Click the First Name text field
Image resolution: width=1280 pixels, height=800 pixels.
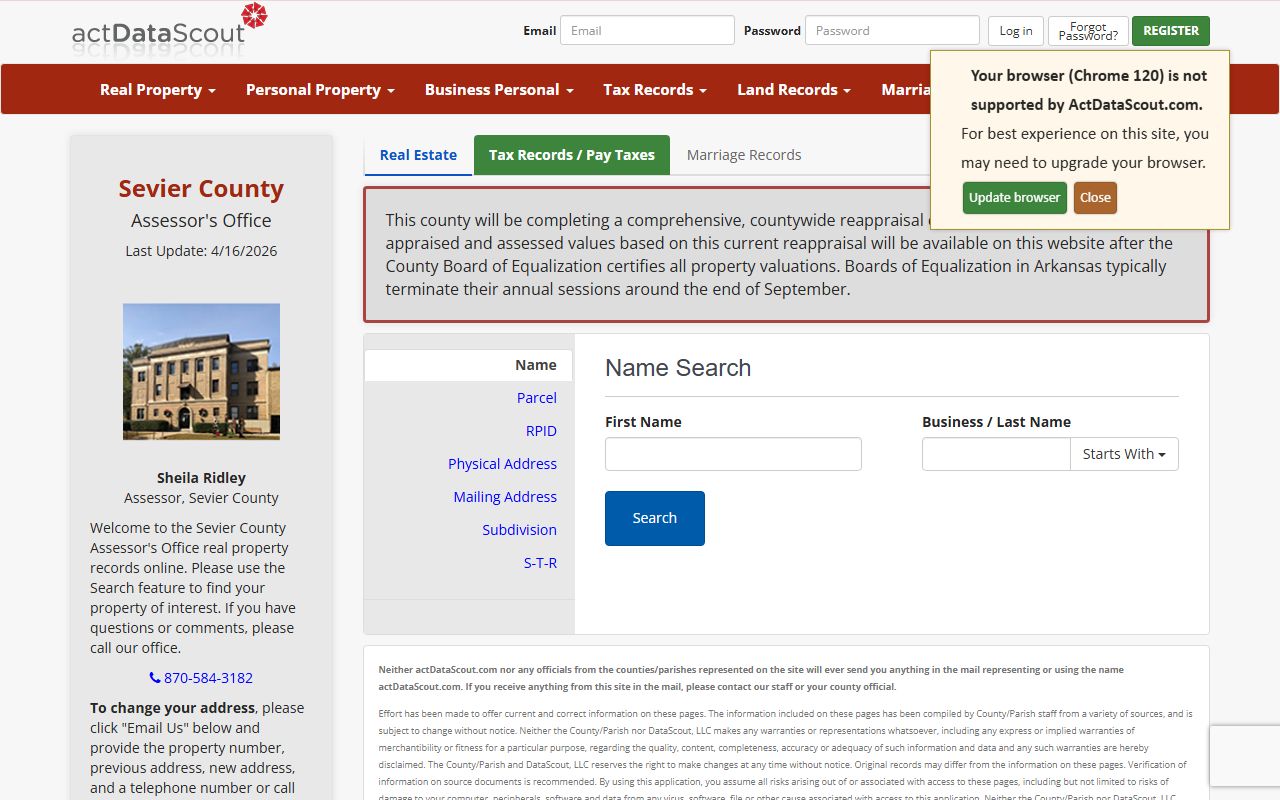pyautogui.click(x=733, y=454)
